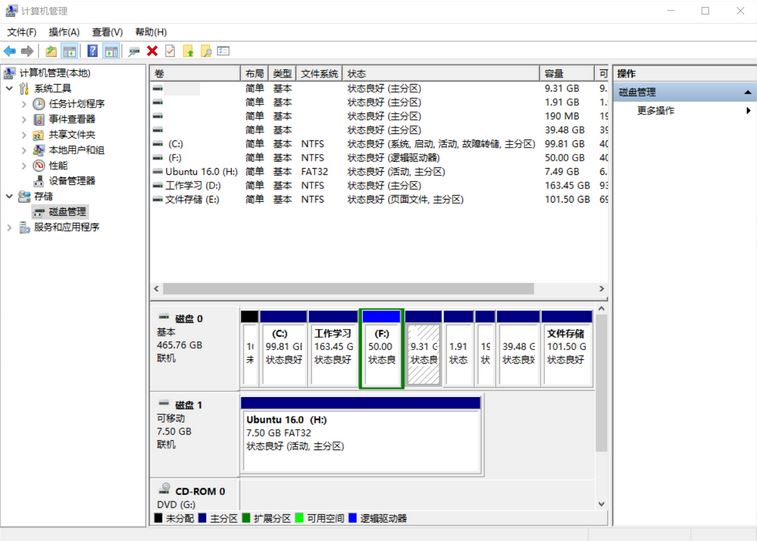Click 更多操作 in the actions pane

pos(656,111)
